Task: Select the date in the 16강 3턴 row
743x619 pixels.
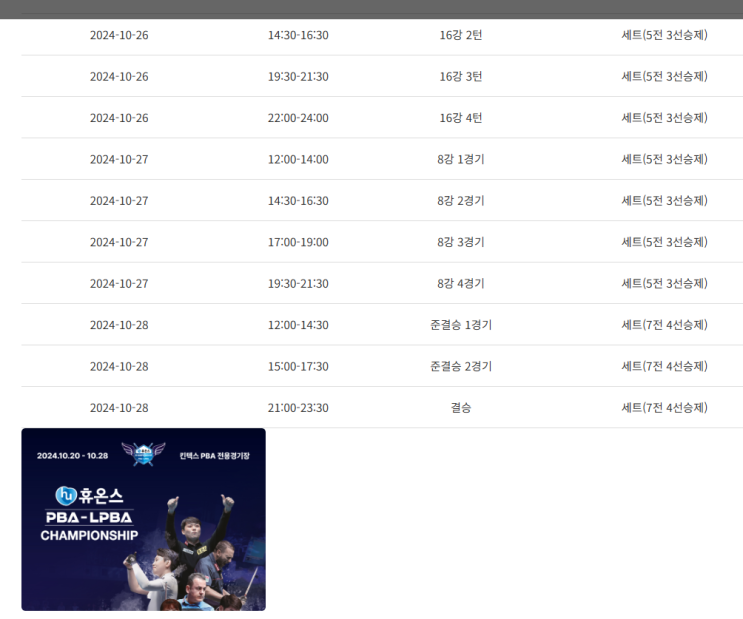Action: coord(119,77)
